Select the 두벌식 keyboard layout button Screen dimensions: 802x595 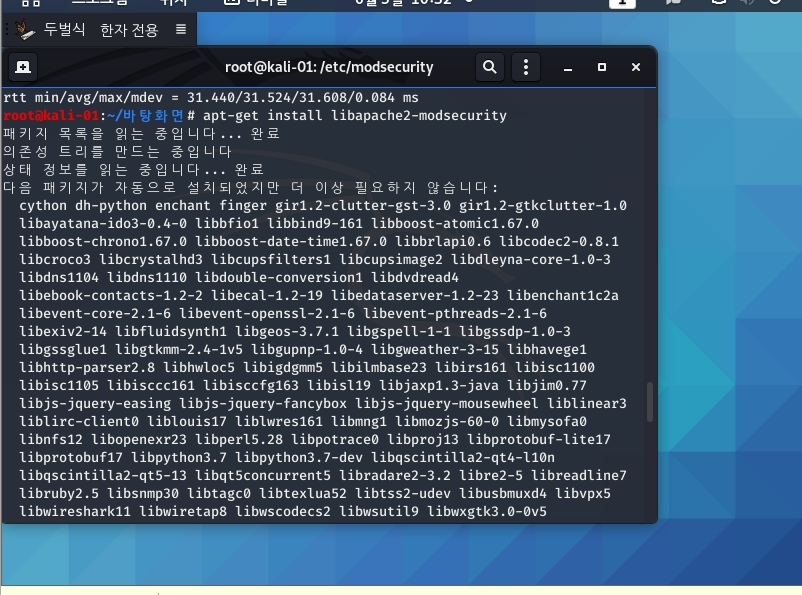click(x=64, y=29)
